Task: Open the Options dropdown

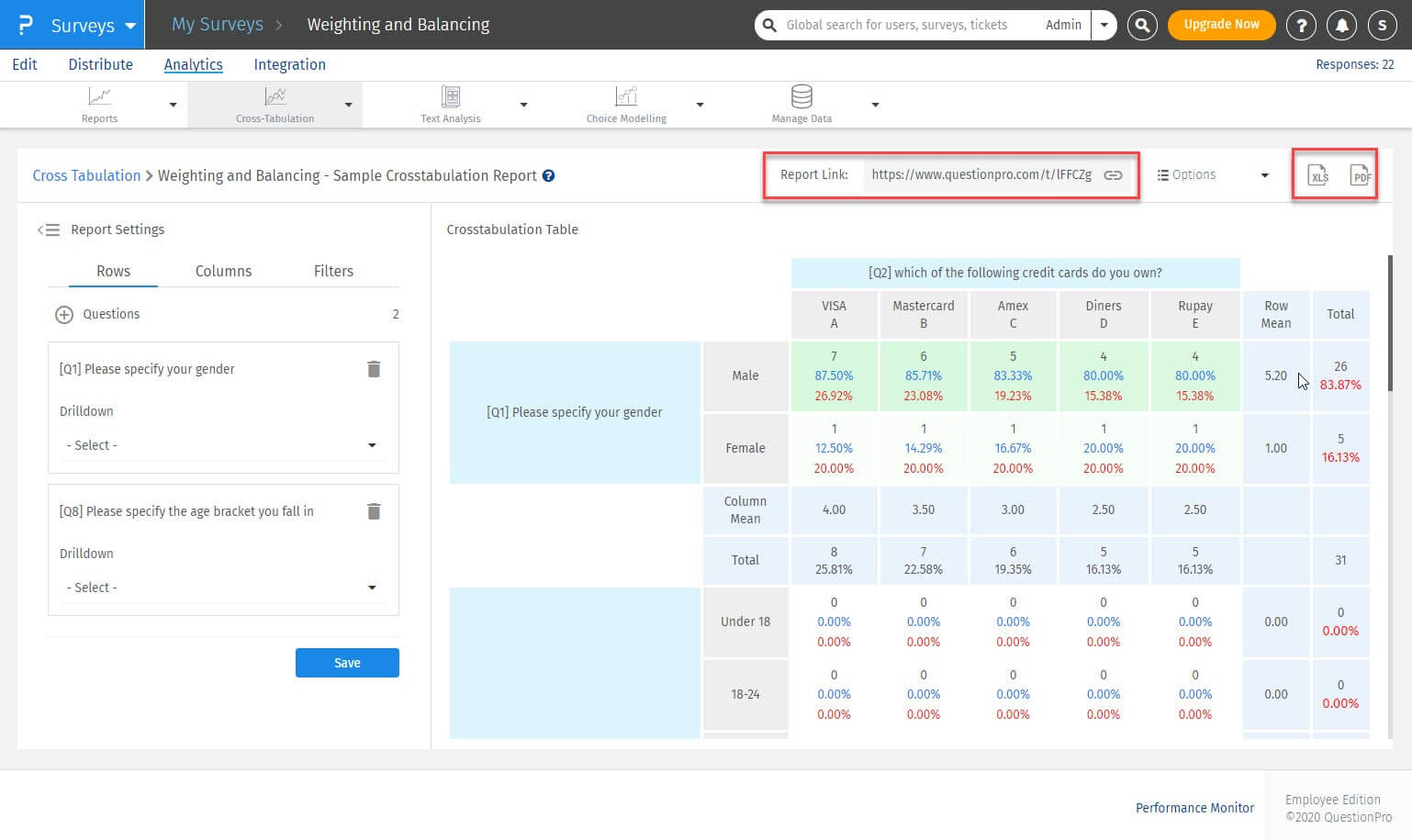Action: [x=1212, y=175]
